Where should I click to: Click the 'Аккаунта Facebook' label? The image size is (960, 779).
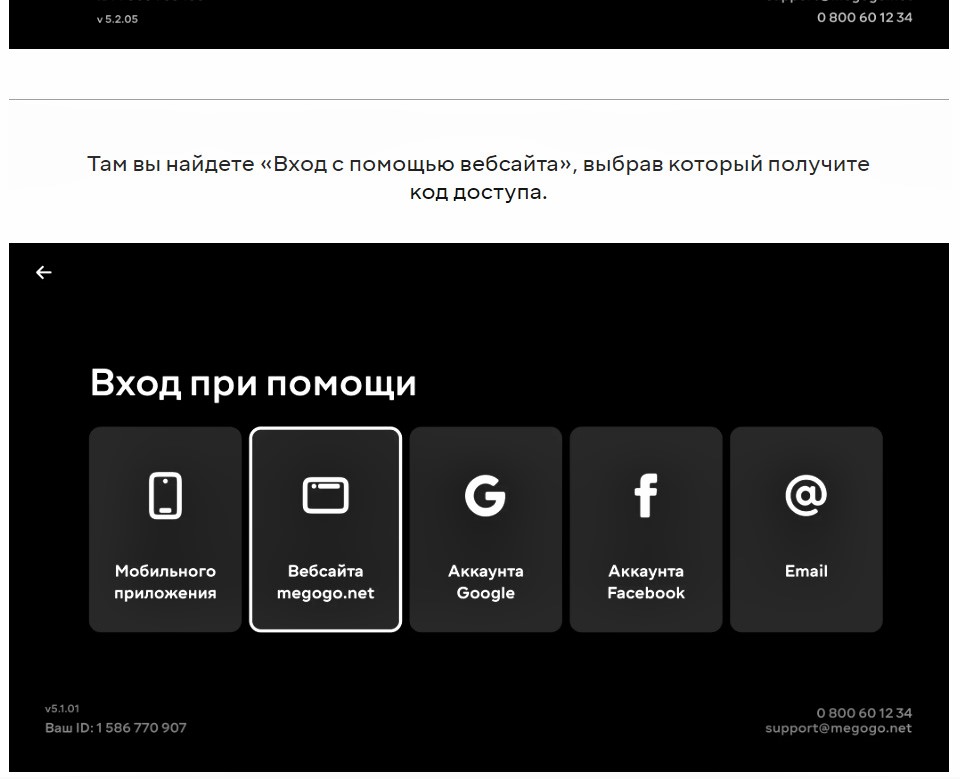pos(646,582)
